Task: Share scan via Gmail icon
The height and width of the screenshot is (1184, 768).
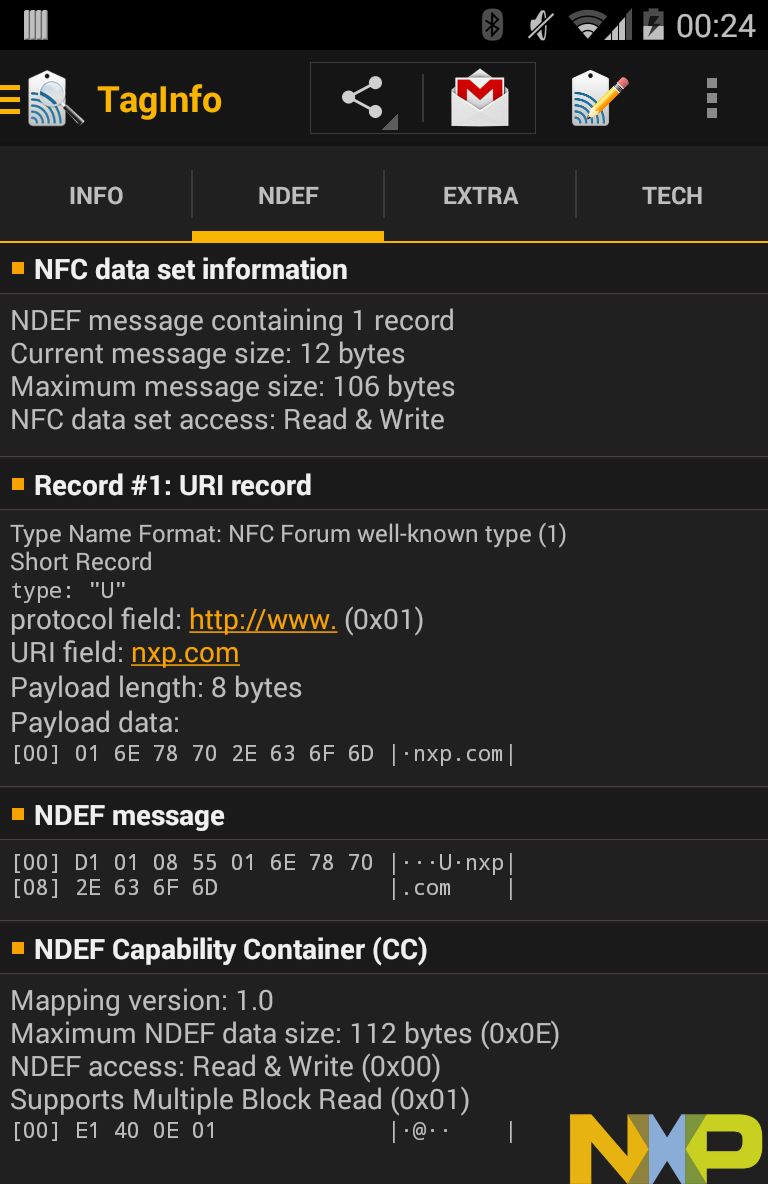Action: click(x=480, y=98)
